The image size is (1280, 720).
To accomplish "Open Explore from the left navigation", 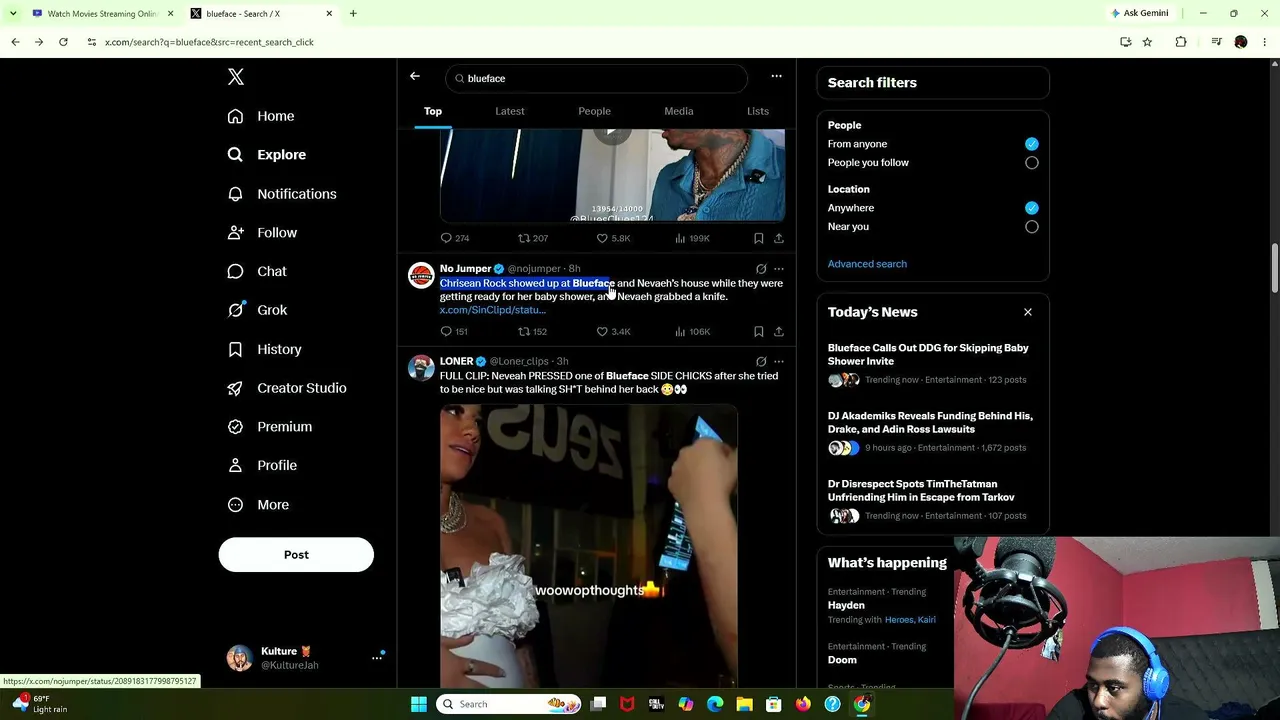I will [267, 155].
